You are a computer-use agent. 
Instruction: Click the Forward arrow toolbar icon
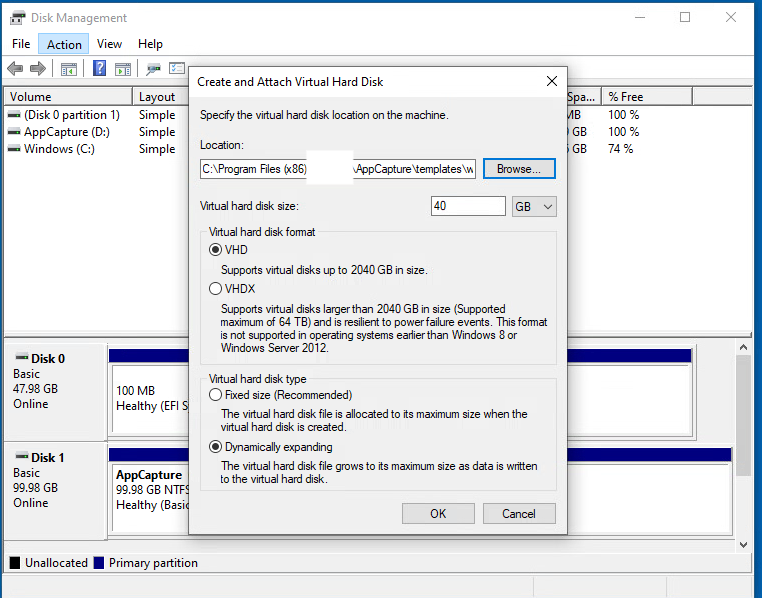point(38,68)
